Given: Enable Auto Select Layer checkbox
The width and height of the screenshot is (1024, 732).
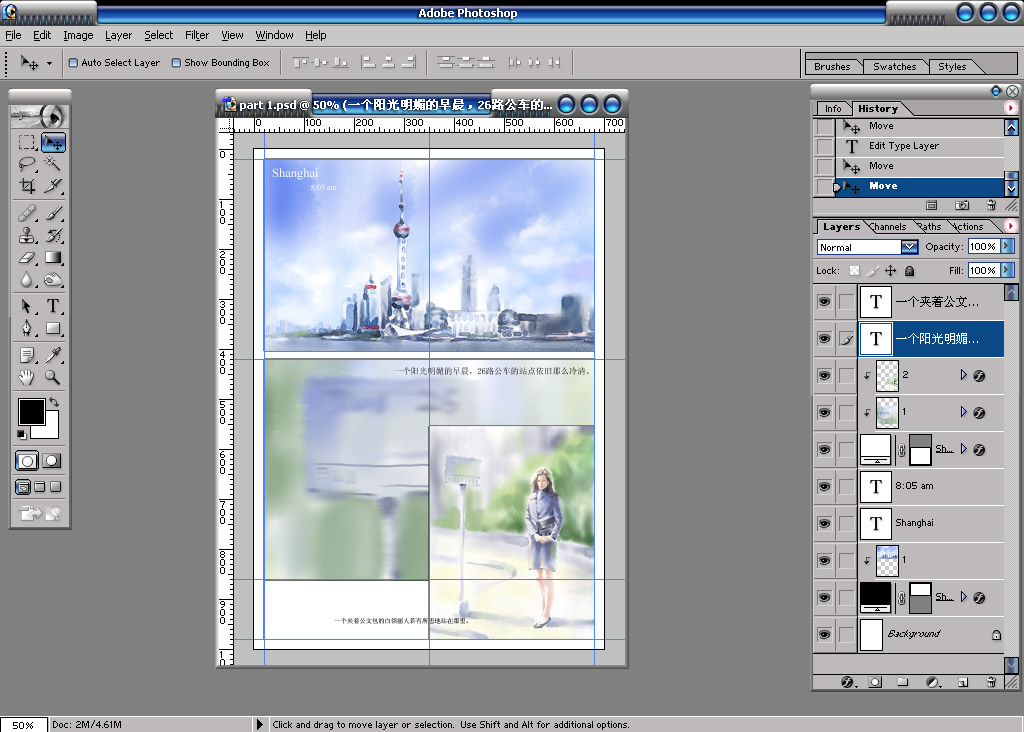Looking at the screenshot, I should (73, 63).
